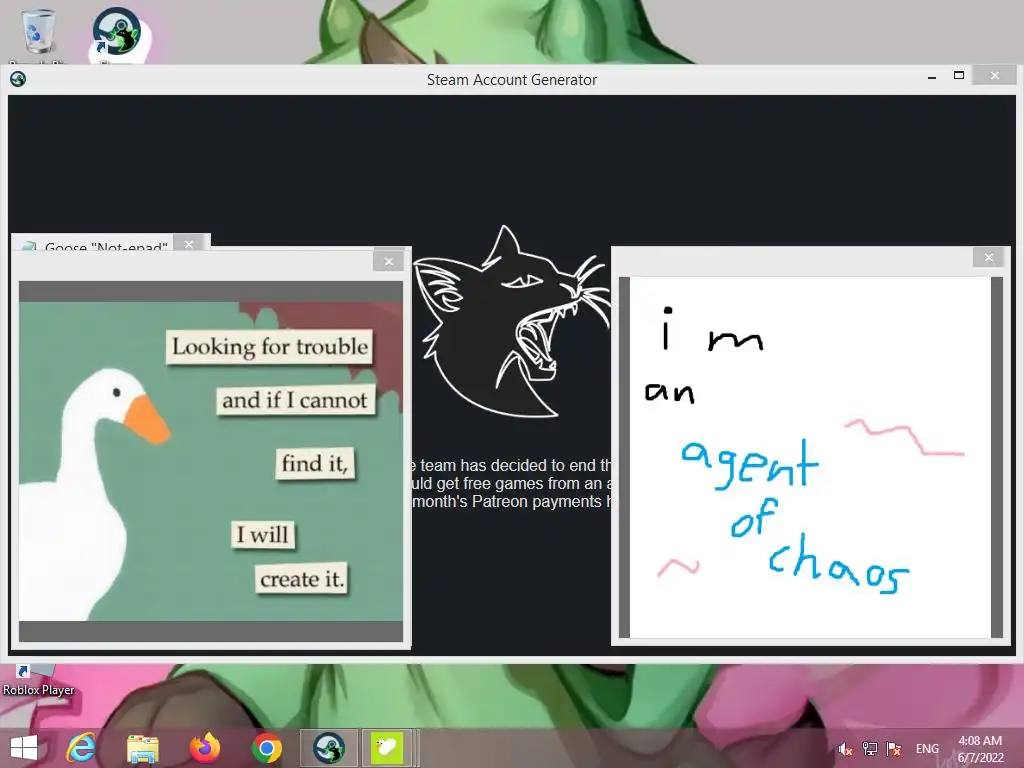Switch to the goose app taskbar item
The height and width of the screenshot is (768, 1024).
point(387,748)
